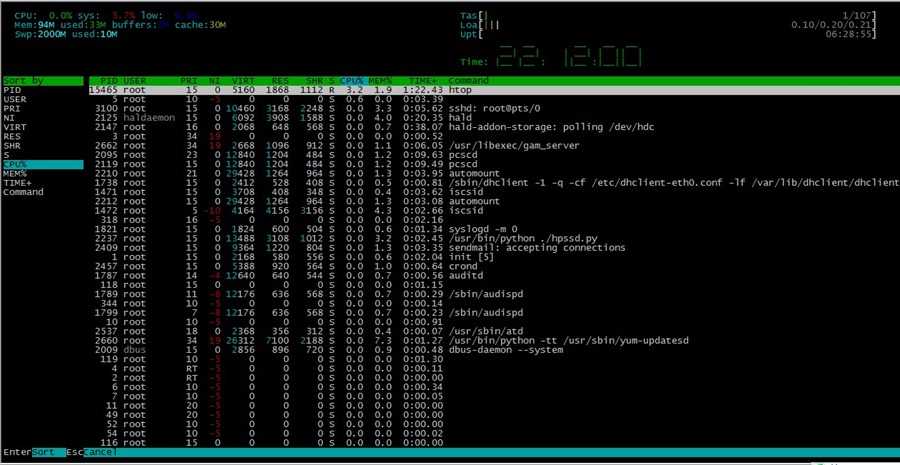Select pcscd process with PID 2095
This screenshot has width=900, height=465.
494,155
